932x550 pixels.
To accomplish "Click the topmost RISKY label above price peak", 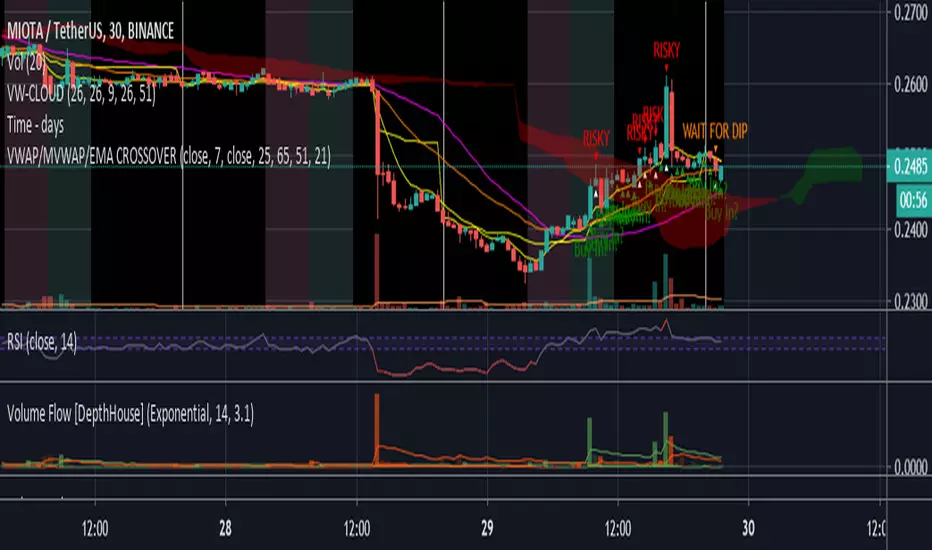I will click(666, 51).
